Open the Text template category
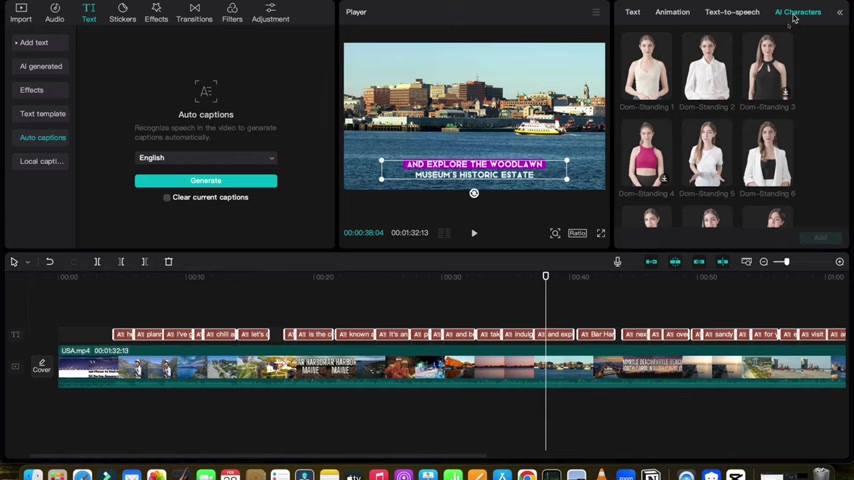The width and height of the screenshot is (854, 480). pos(43,114)
